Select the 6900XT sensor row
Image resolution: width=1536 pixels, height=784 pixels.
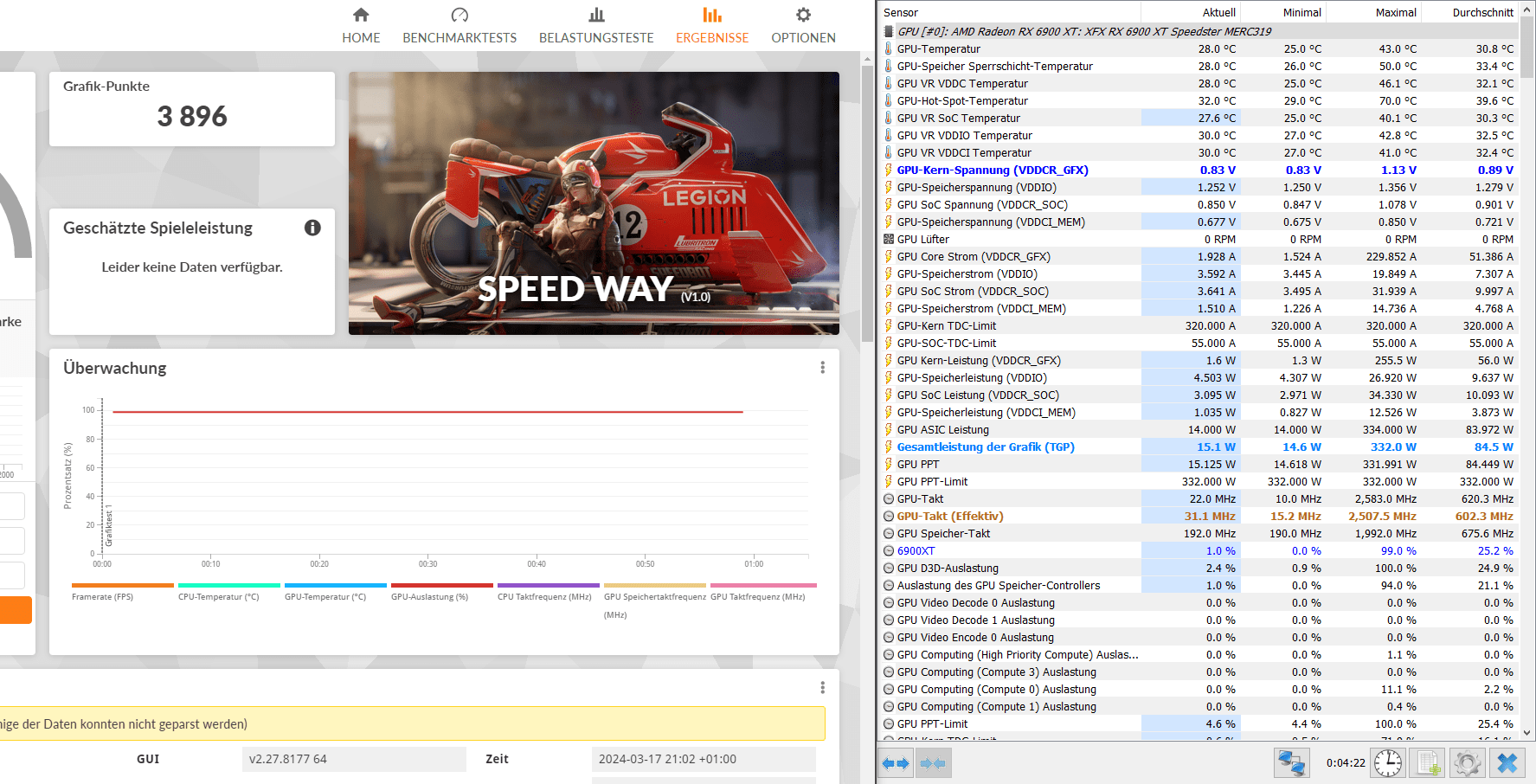(1199, 550)
